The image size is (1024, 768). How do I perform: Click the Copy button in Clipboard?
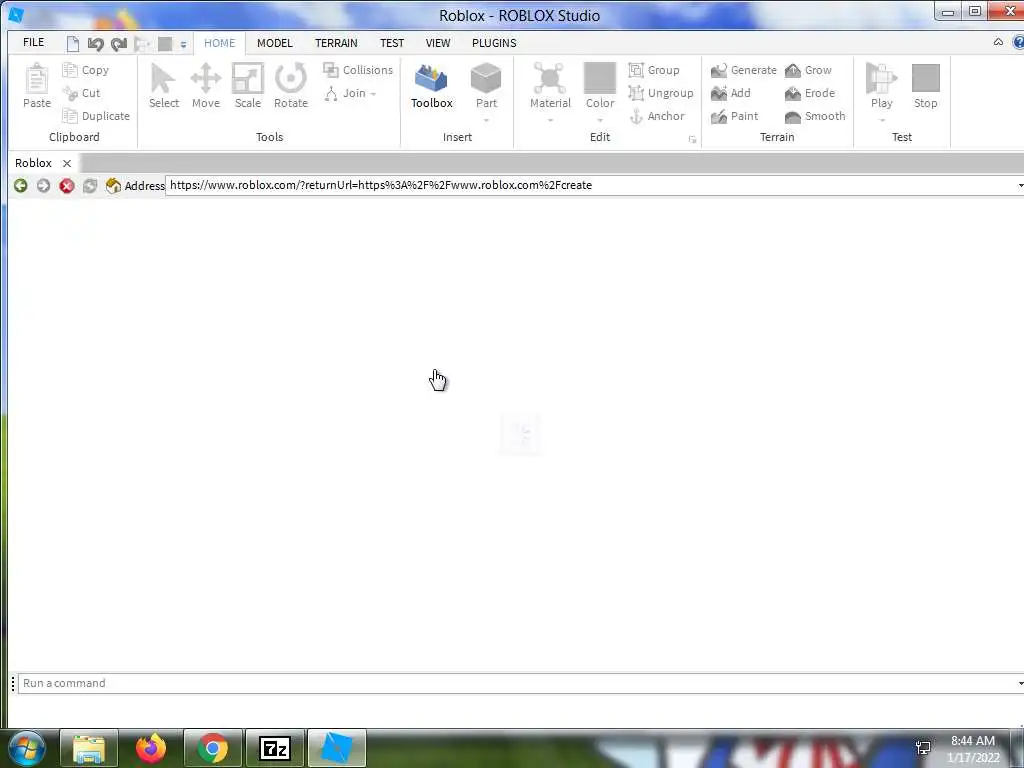click(x=86, y=70)
